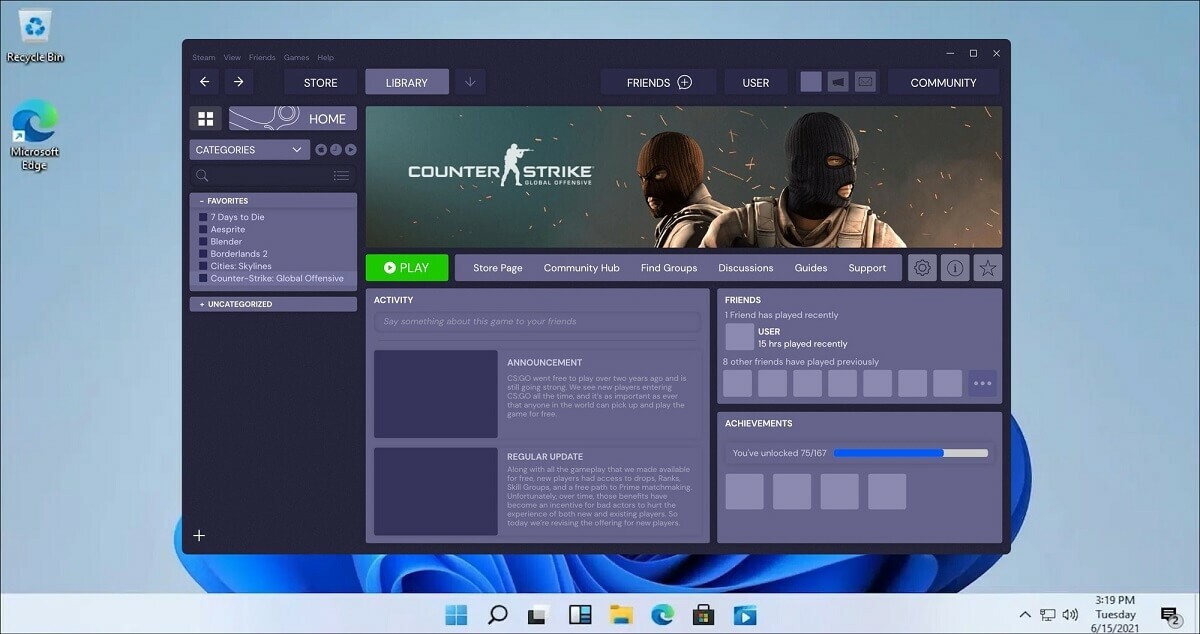Click the magnifier icon in library search
Image resolution: width=1200 pixels, height=634 pixels.
click(202, 176)
